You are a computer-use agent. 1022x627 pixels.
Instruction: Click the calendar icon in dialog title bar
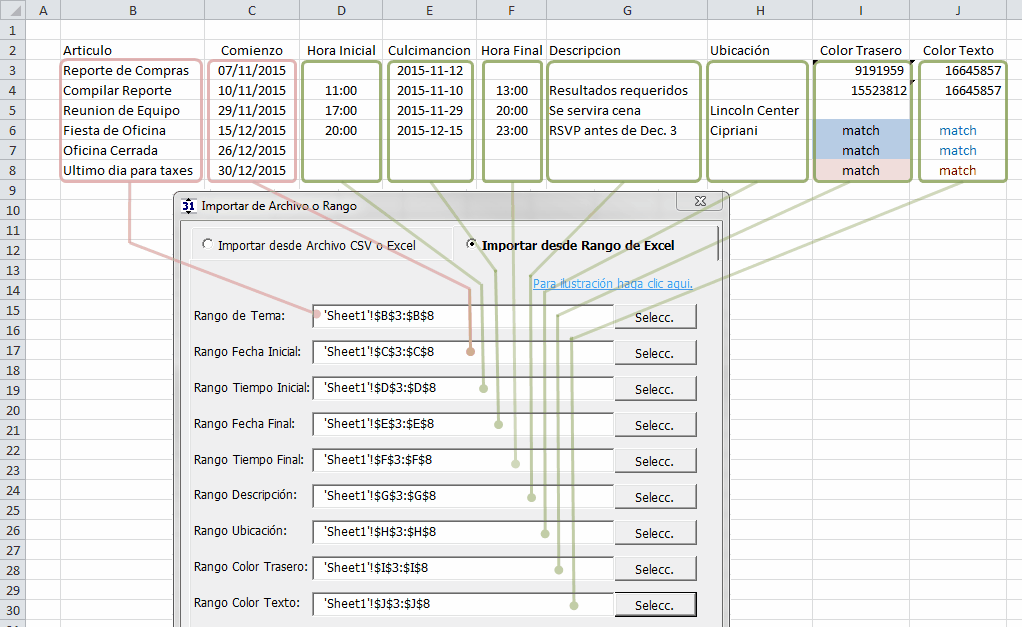(188, 206)
